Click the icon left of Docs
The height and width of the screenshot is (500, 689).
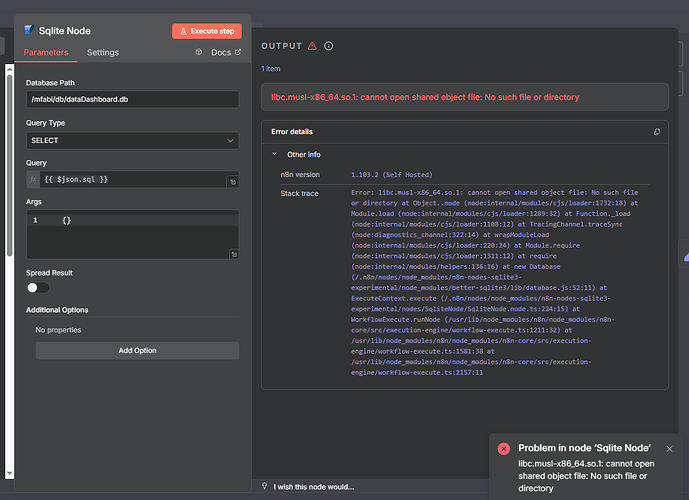click(x=199, y=52)
